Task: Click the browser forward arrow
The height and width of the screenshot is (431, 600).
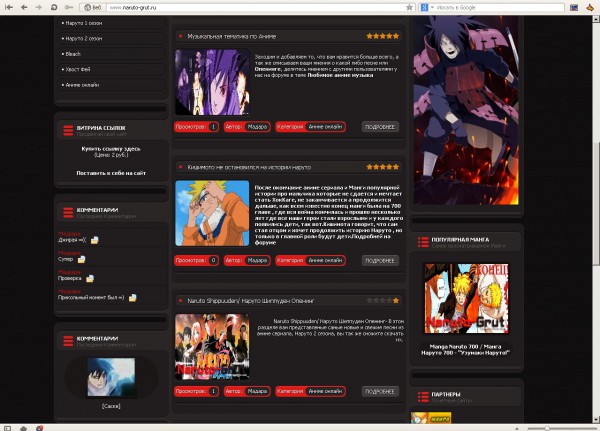Action: click(x=38, y=7)
